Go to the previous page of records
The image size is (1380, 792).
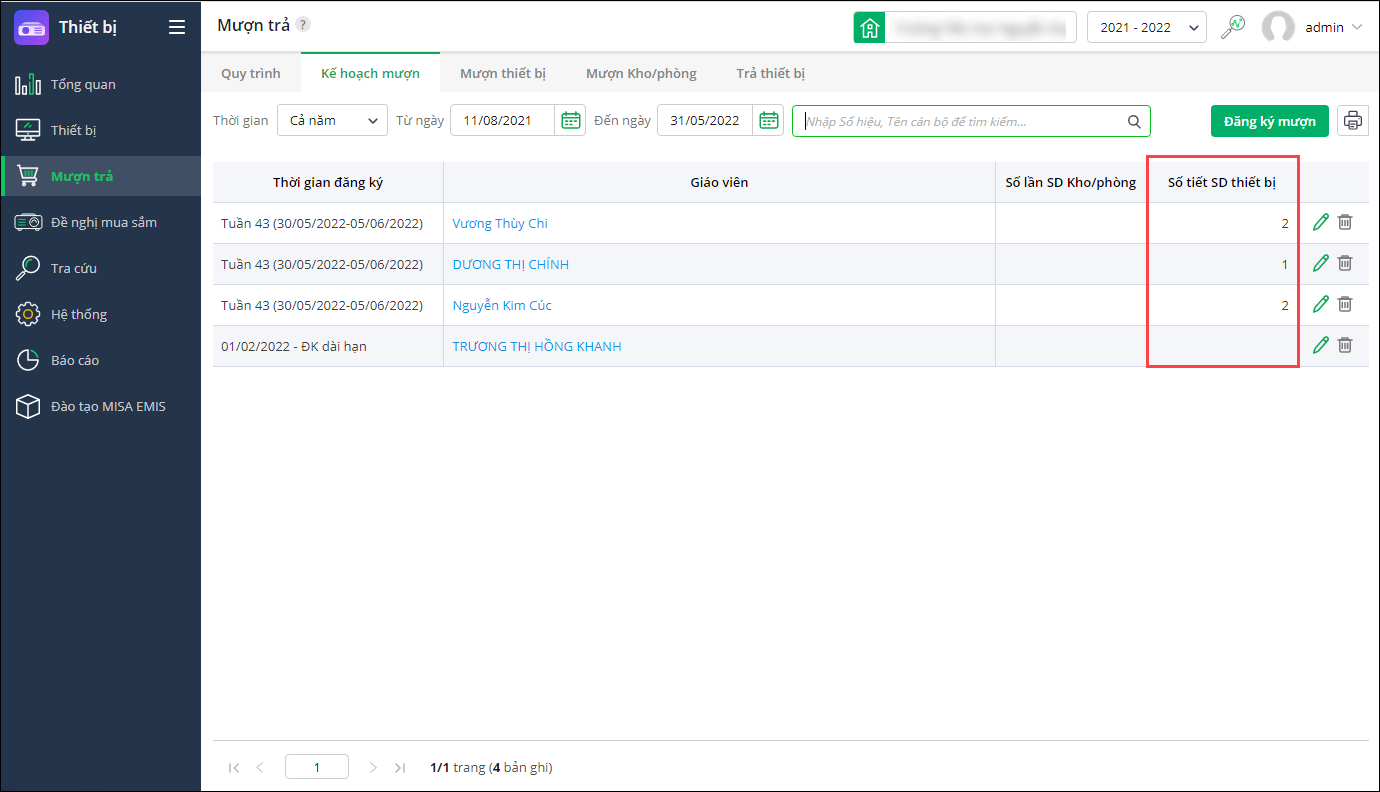tap(260, 767)
